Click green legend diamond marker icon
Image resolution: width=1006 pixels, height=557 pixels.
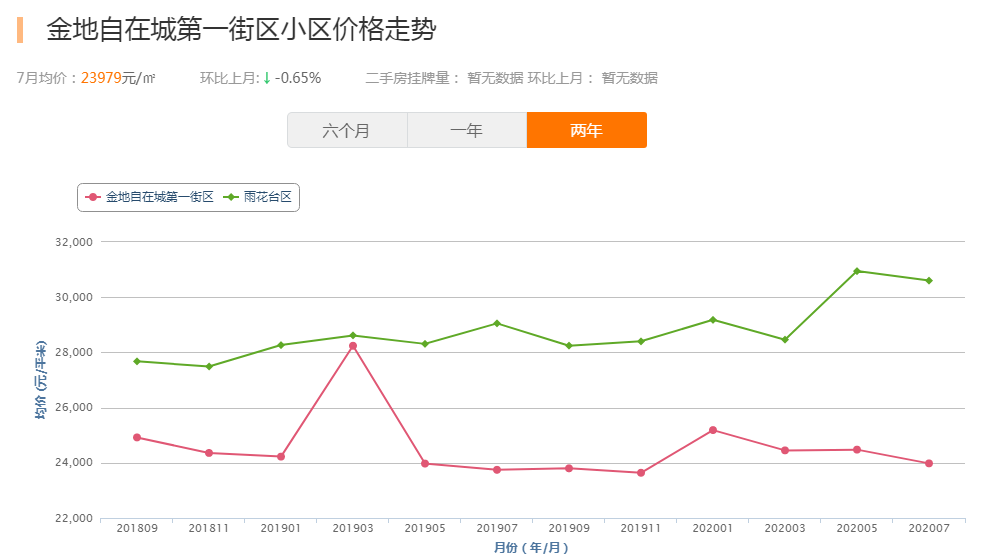230,197
